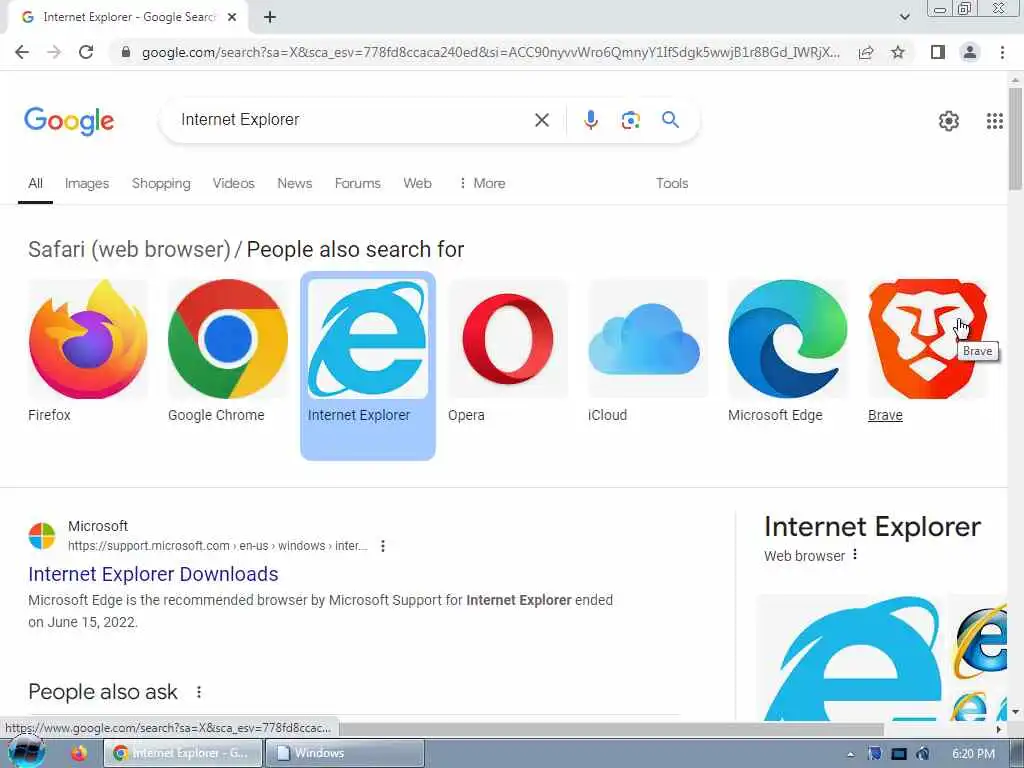
Task: Click the support.microsoft.com URL breadcrumb
Action: click(x=217, y=546)
